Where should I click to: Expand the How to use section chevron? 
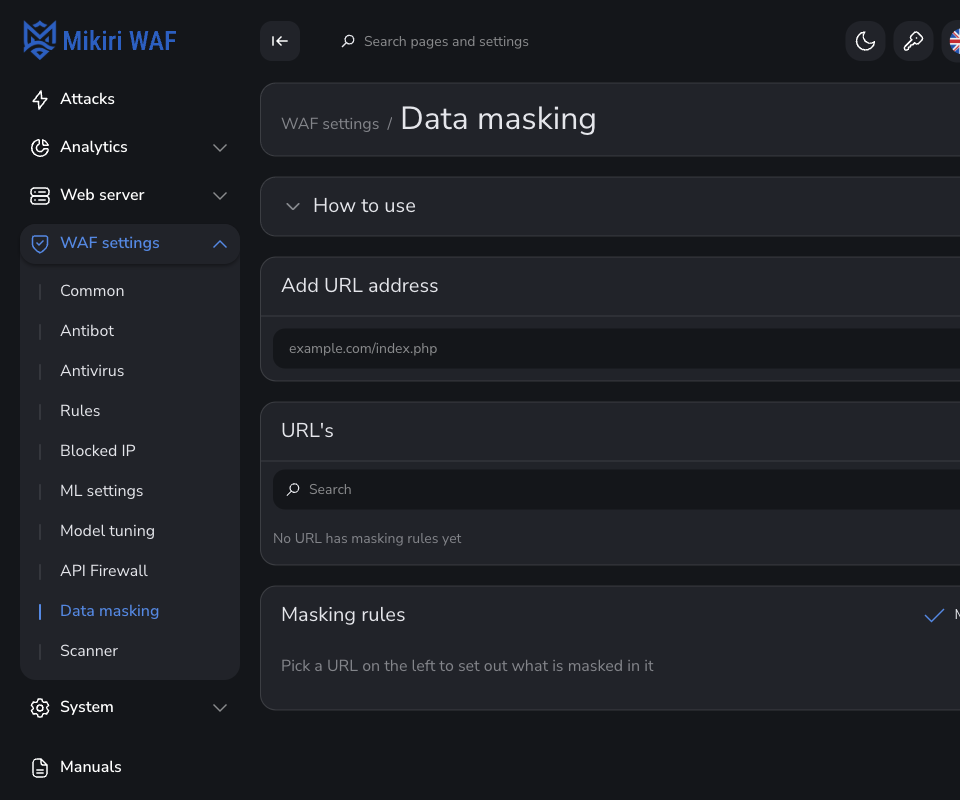(293, 206)
